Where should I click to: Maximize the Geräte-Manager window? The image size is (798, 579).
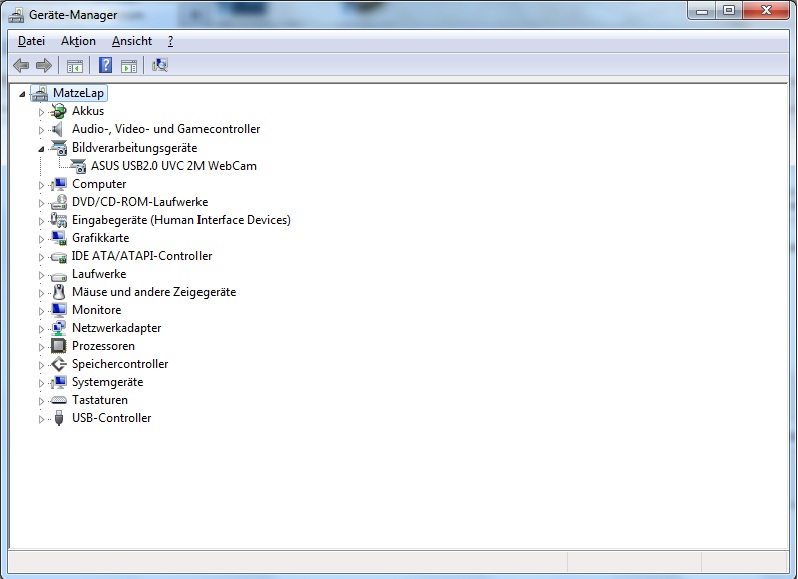pyautogui.click(x=729, y=11)
